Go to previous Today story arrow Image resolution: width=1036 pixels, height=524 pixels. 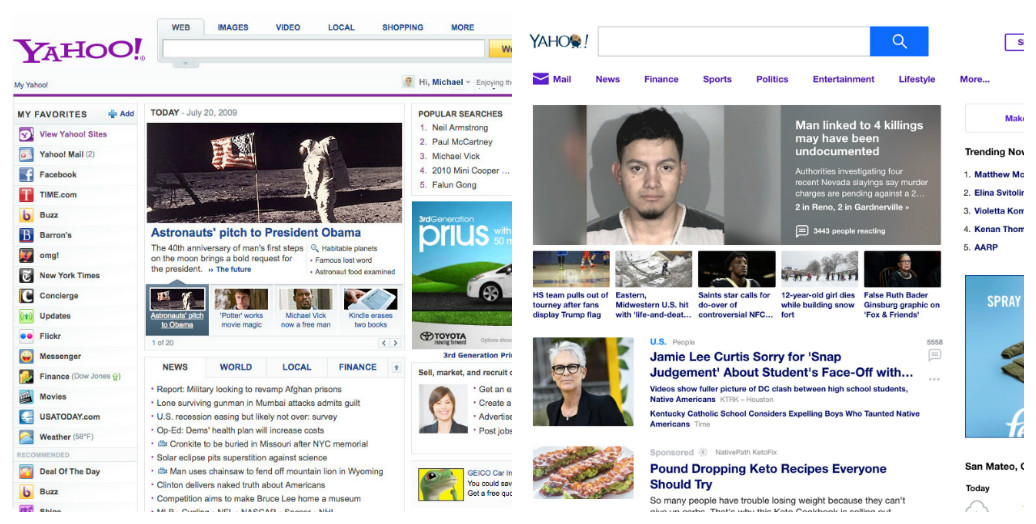point(383,343)
